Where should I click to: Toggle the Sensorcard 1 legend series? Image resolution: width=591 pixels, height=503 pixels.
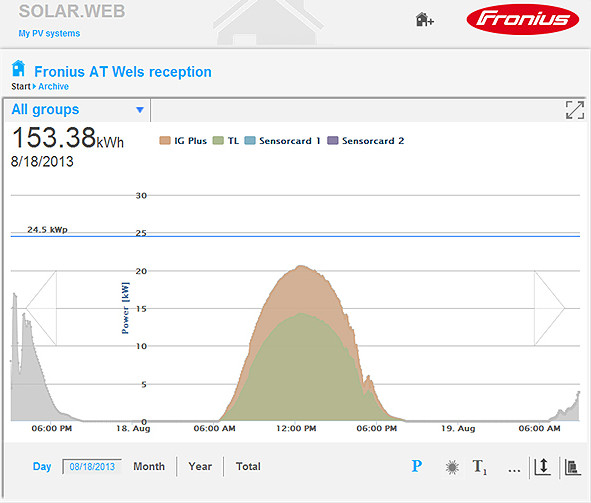coord(282,141)
